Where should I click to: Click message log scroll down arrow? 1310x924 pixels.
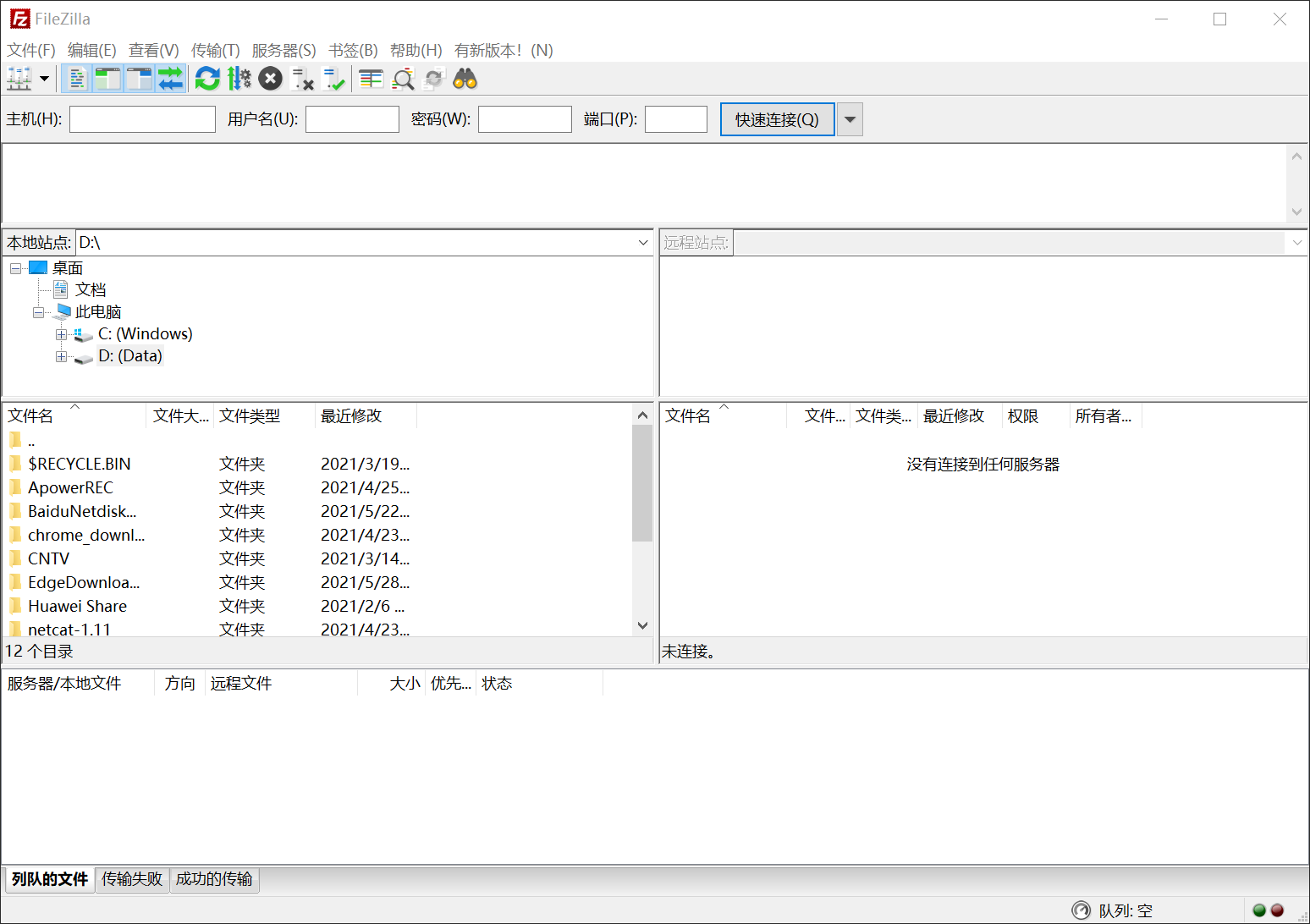[x=1296, y=212]
